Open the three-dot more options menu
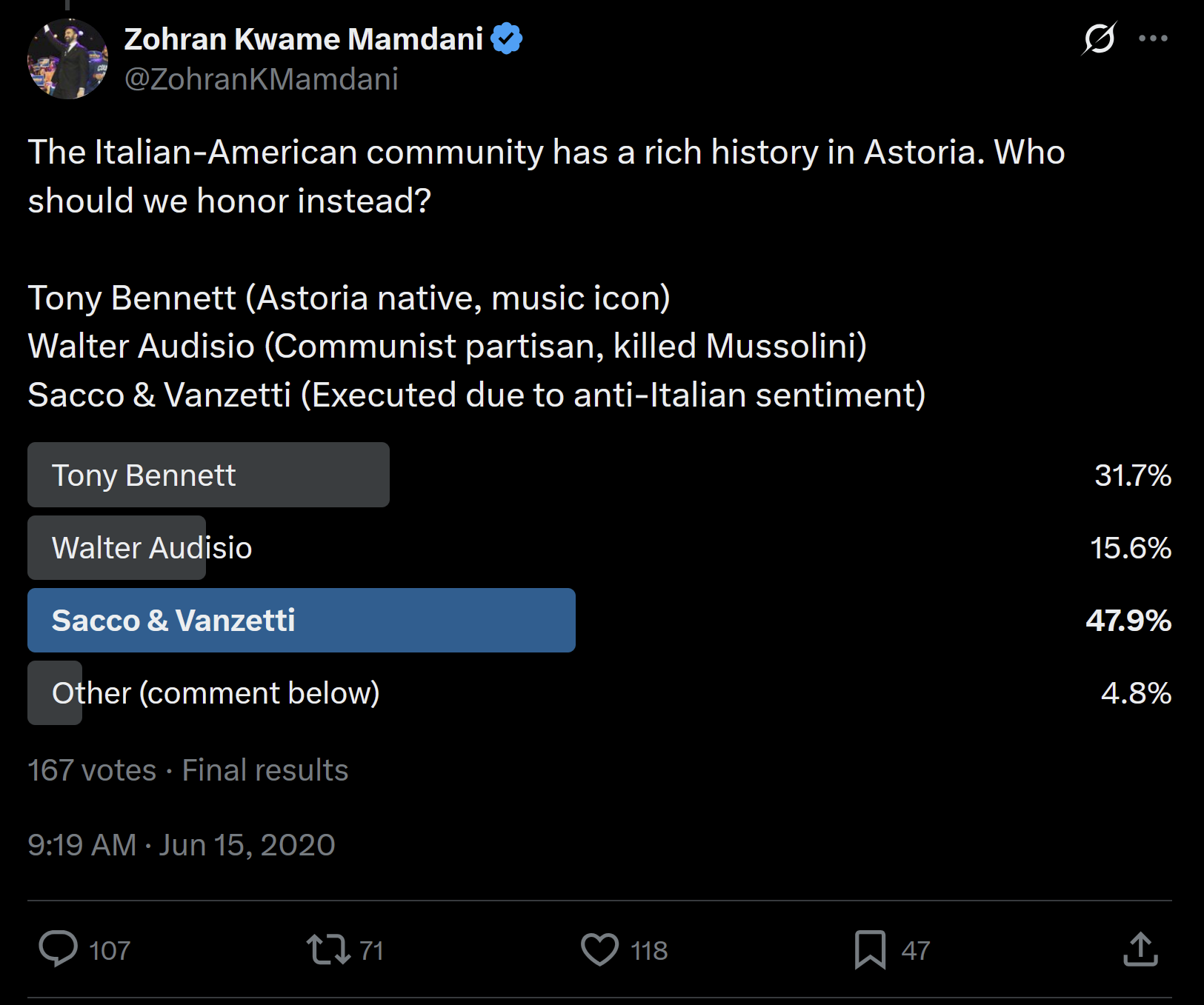 pos(1153,39)
